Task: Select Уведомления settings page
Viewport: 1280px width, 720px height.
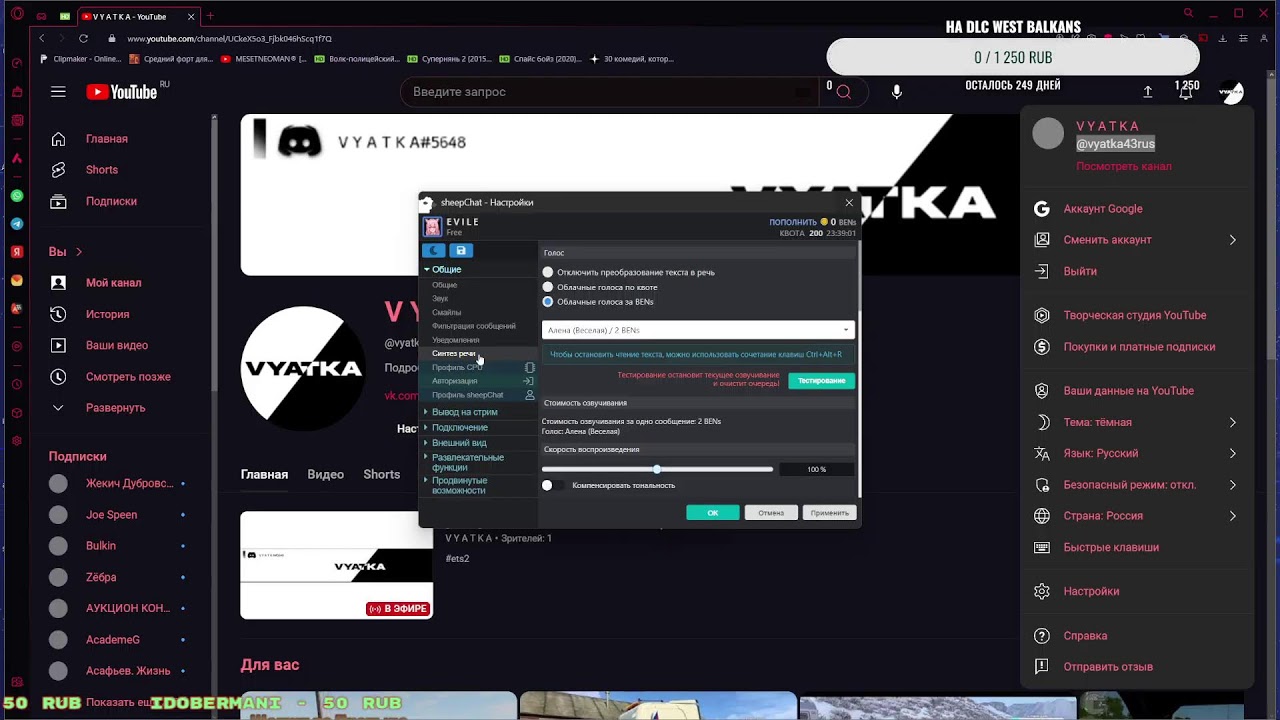Action: [456, 340]
